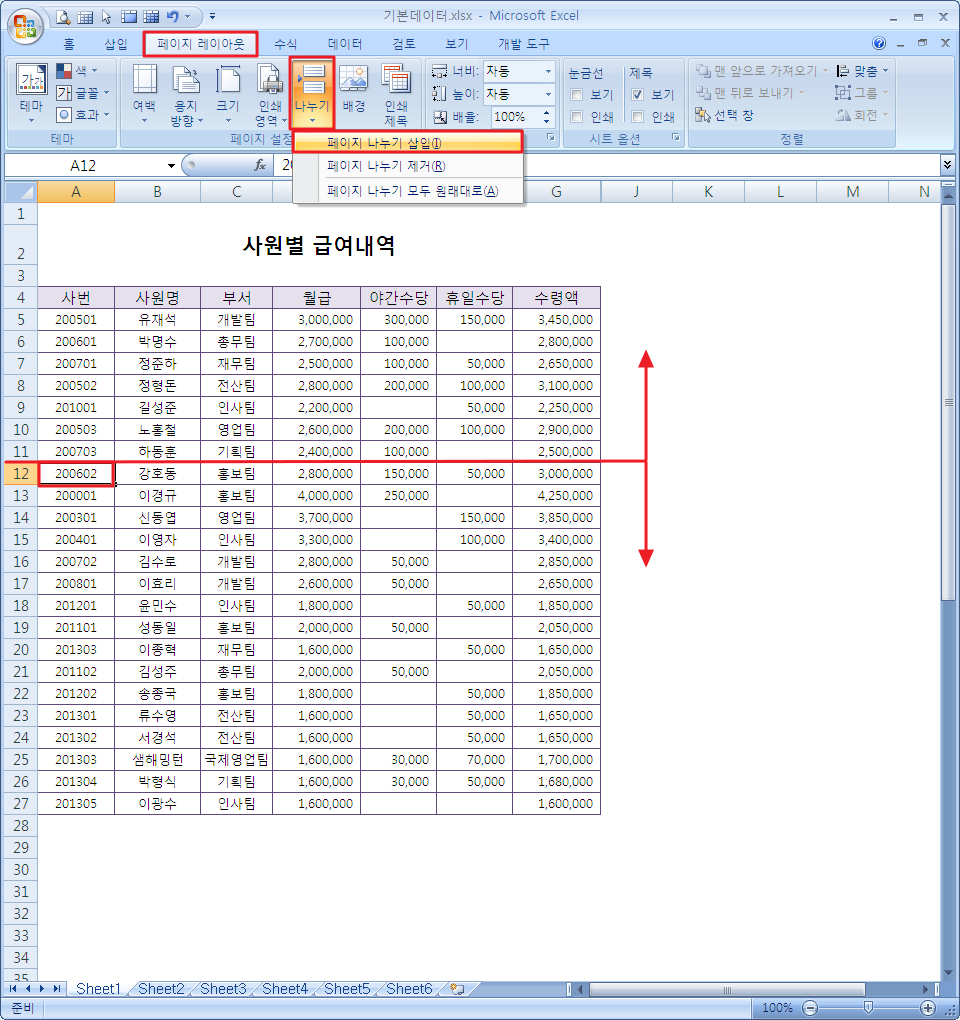Choose 페이지 나누기 모두 원래대로 option

(x=412, y=191)
